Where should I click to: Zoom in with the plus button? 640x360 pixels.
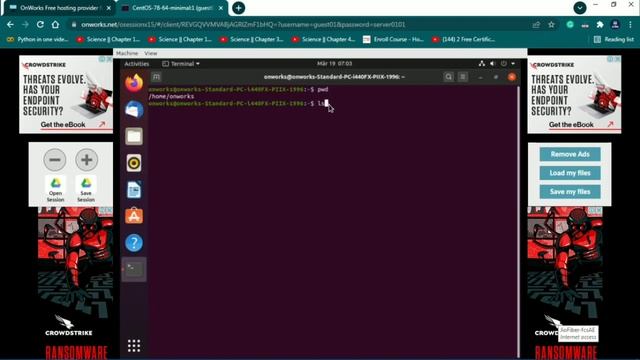pos(87,160)
